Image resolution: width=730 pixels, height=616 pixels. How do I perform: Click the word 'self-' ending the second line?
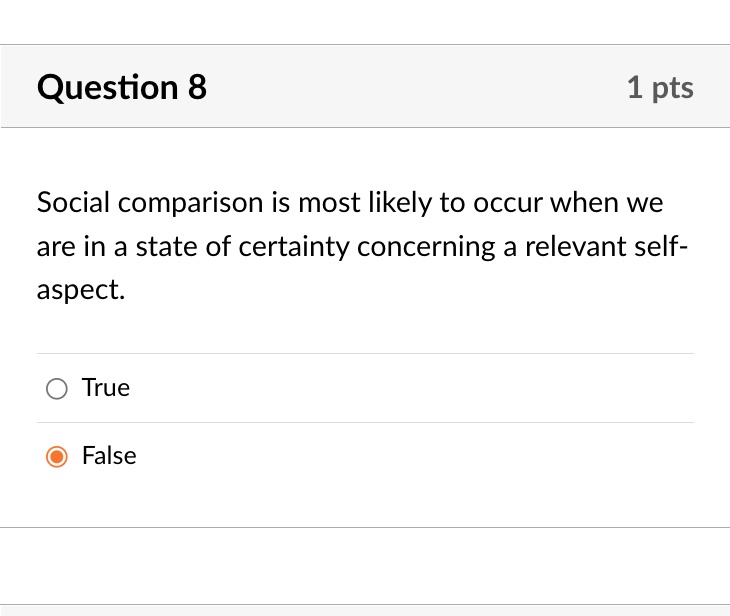pyautogui.click(x=661, y=246)
